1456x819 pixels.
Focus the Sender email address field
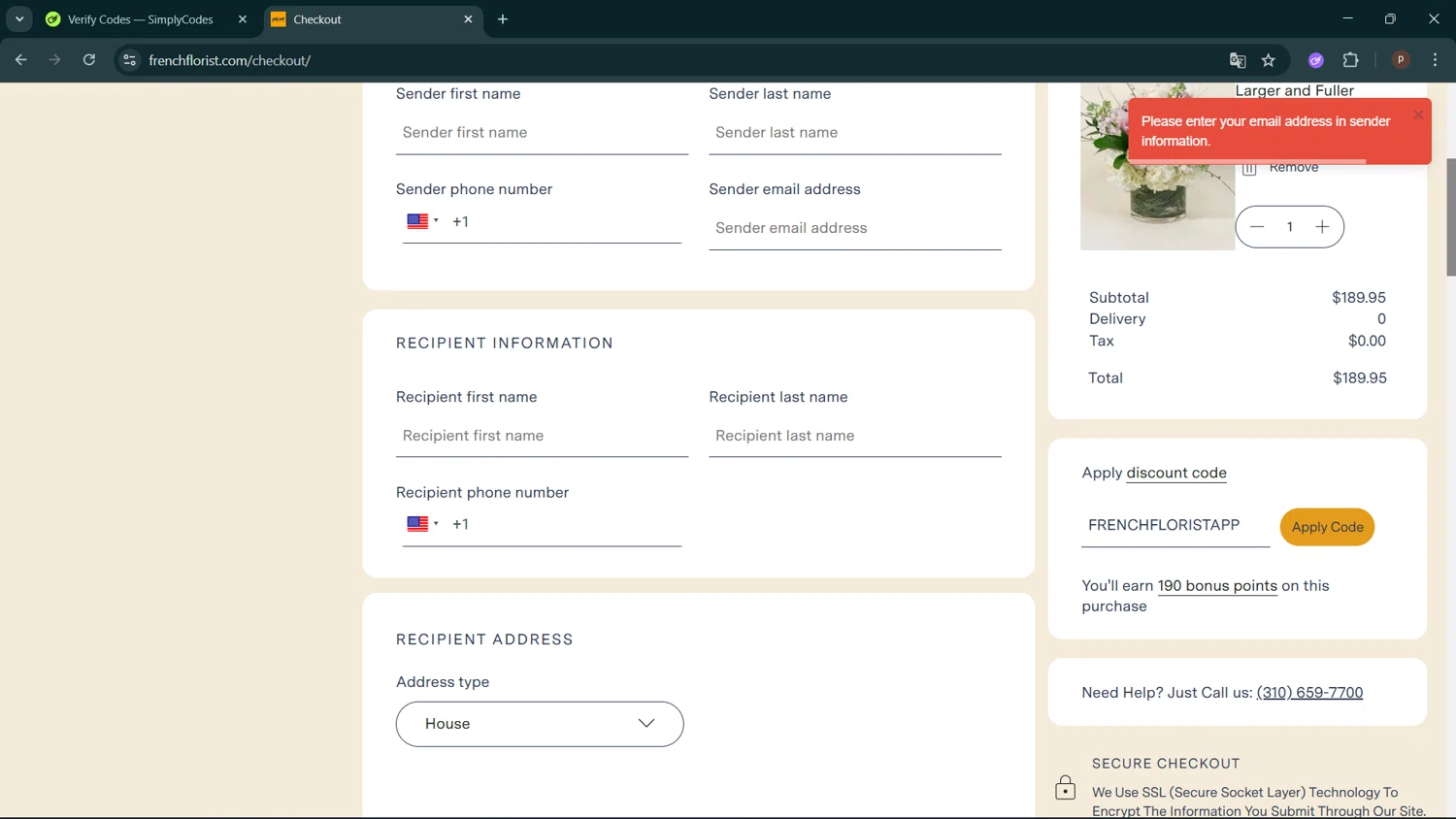[855, 228]
